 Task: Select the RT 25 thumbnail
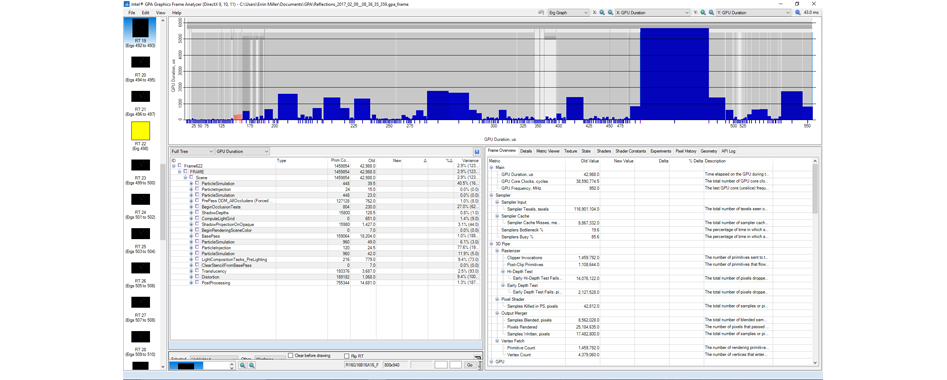click(x=140, y=233)
